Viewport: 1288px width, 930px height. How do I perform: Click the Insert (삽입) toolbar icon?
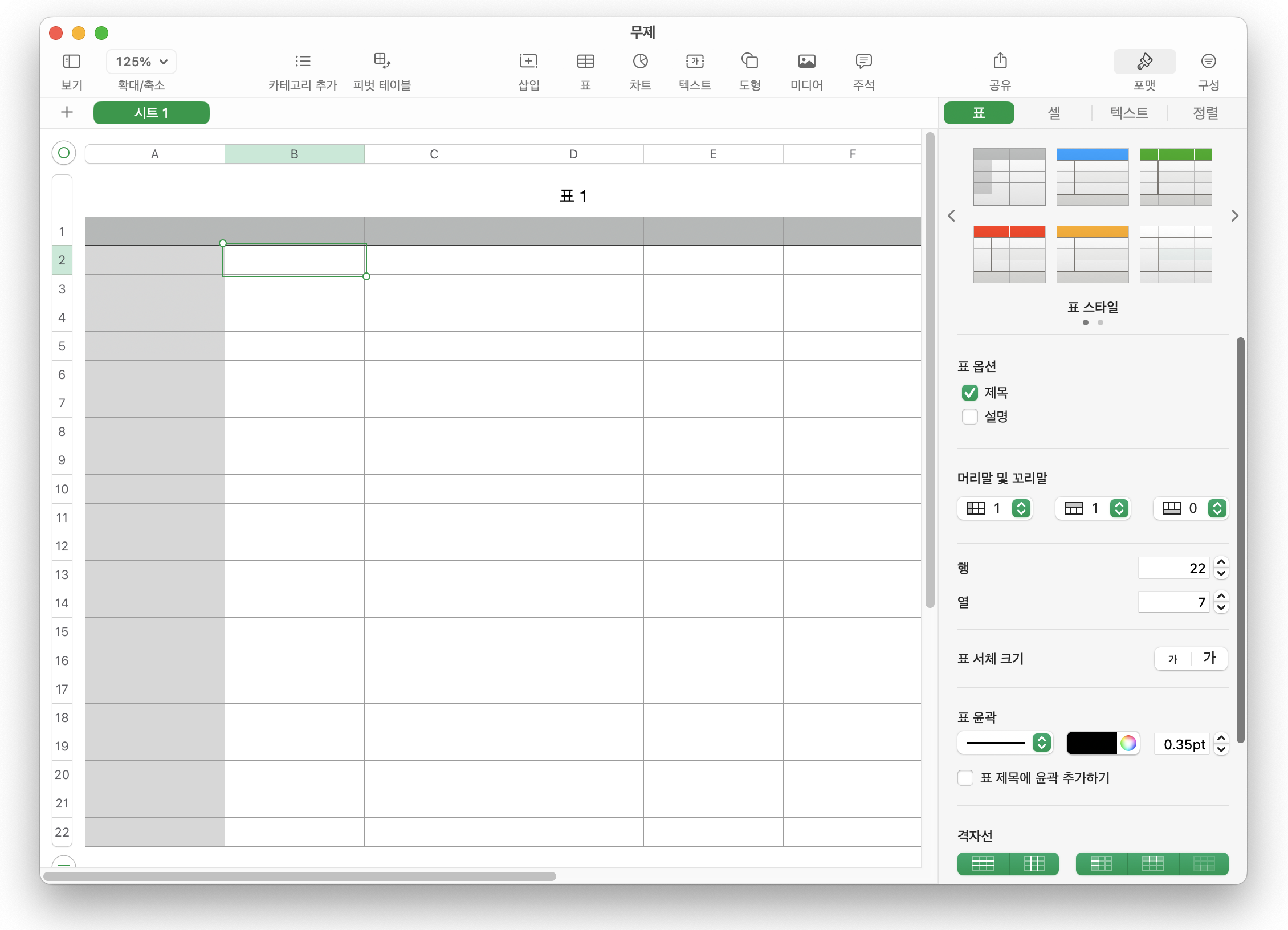coord(528,61)
